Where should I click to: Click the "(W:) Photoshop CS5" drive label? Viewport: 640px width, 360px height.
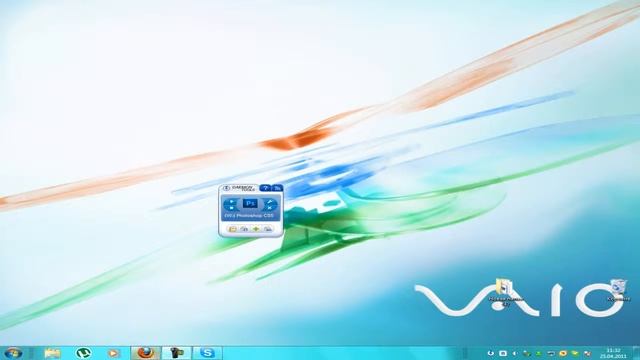(x=249, y=216)
